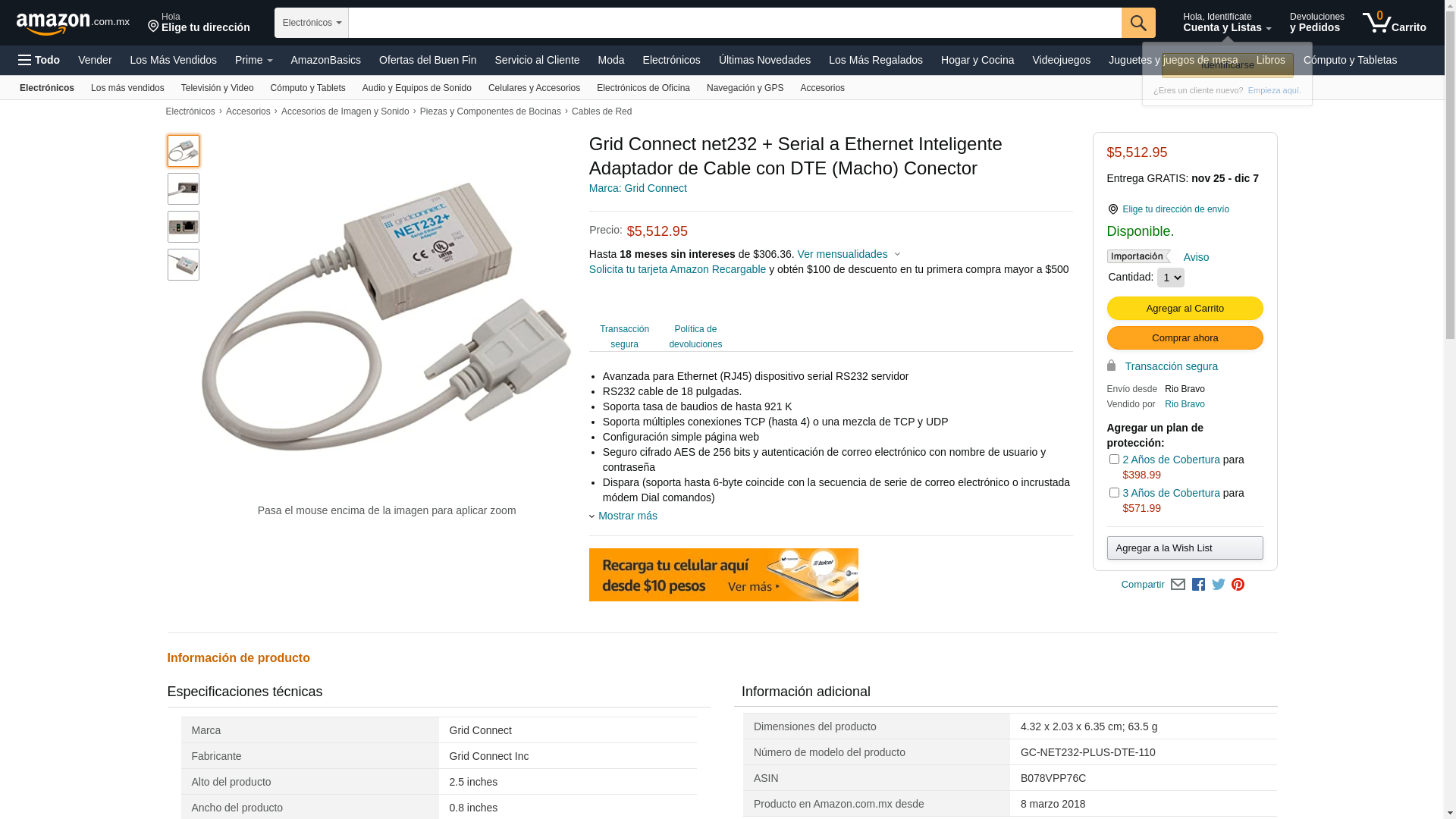Image resolution: width=1456 pixels, height=819 pixels.
Task: Check the 3-year coverage plan box
Action: click(x=1114, y=493)
